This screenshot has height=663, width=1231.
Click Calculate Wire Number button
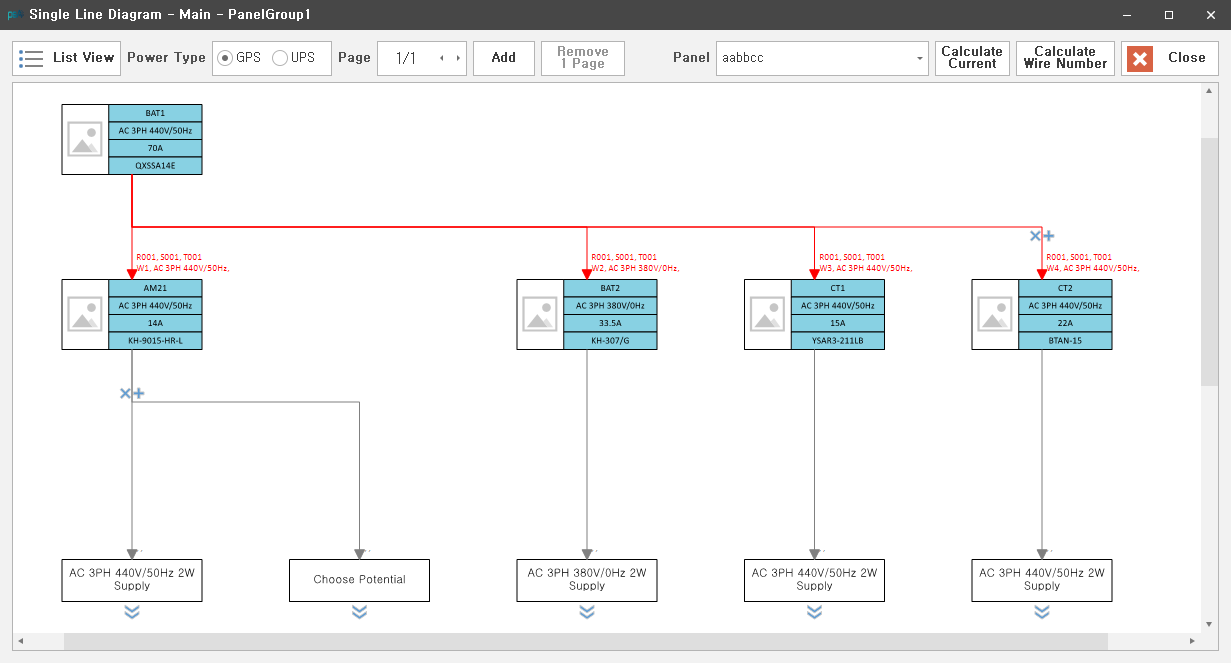pyautogui.click(x=1065, y=58)
